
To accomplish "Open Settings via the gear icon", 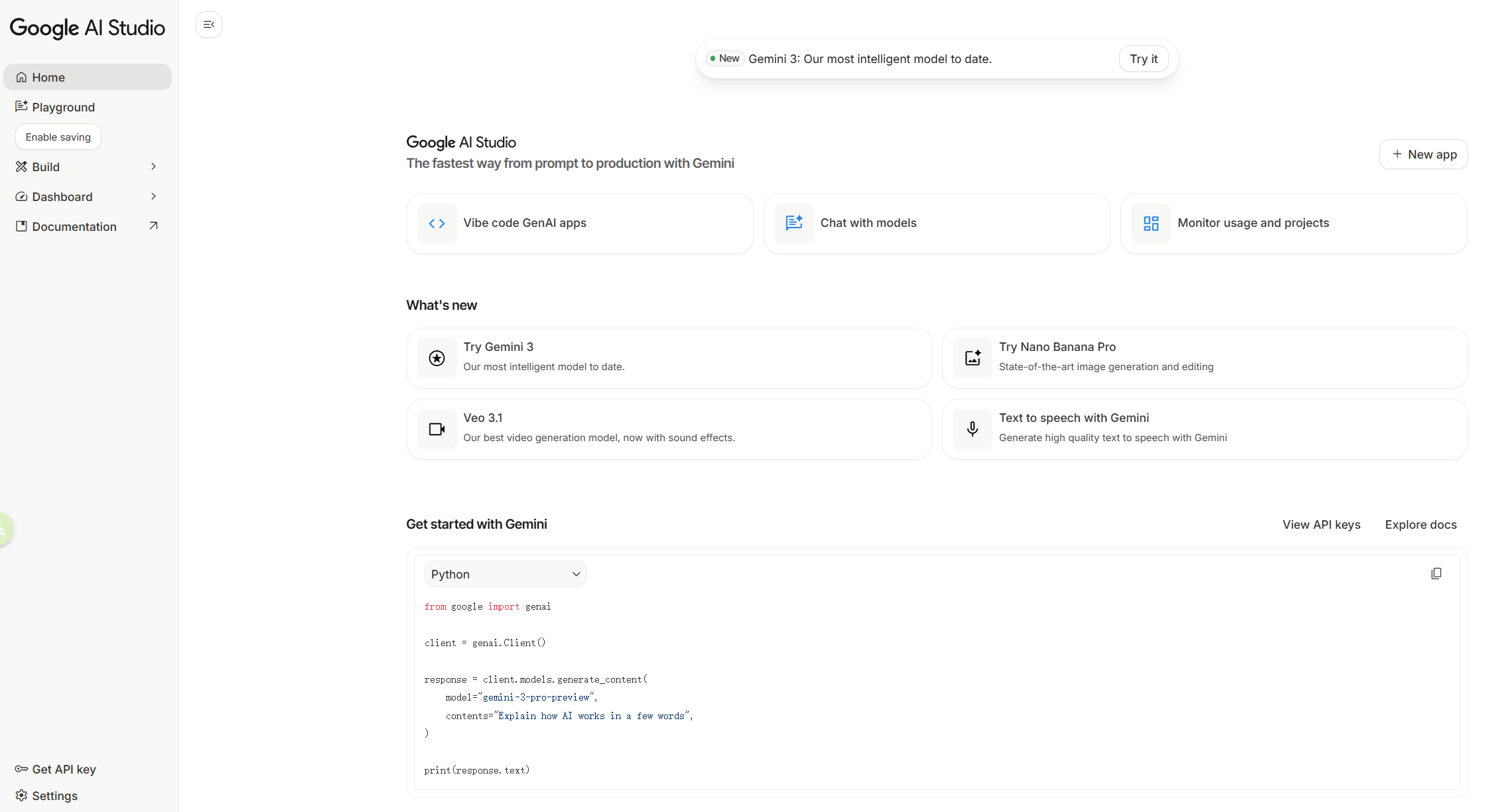I will coord(22,795).
